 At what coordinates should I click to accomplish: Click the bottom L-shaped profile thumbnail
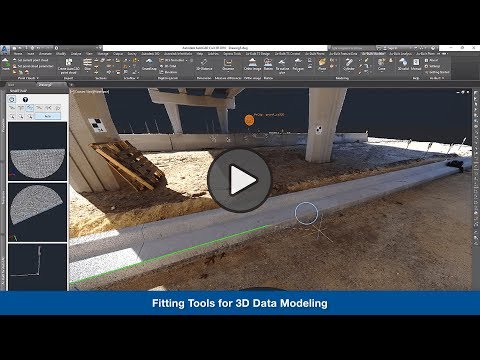[x=37, y=267]
